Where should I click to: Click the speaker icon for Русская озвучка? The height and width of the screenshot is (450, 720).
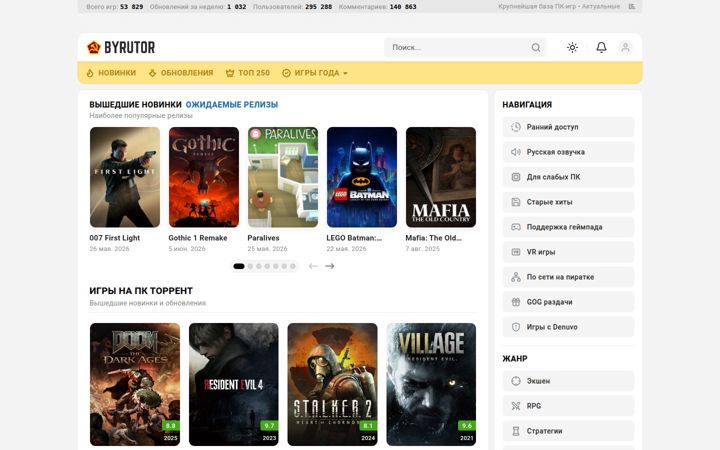coord(516,152)
